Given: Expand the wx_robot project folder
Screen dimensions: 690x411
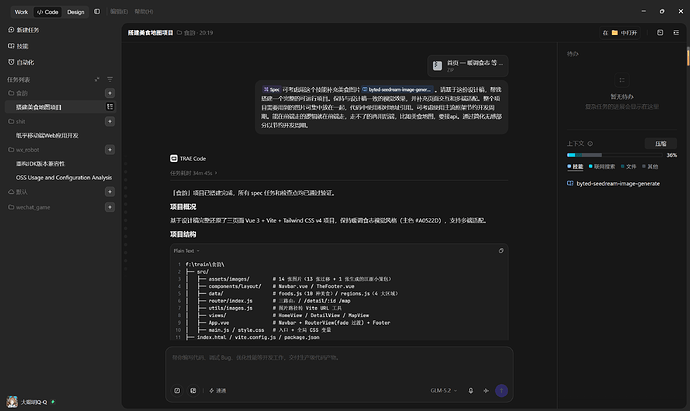Looking at the screenshot, I should (24, 150).
